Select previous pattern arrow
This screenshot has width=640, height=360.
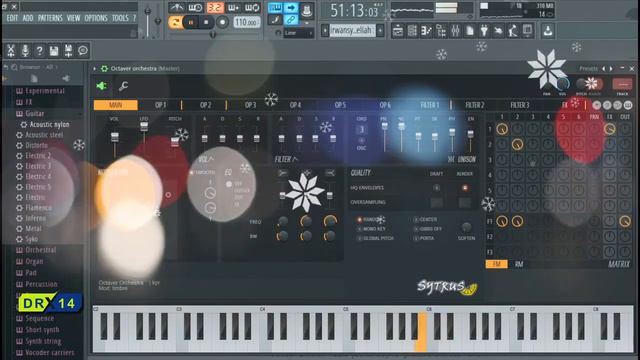(325, 30)
